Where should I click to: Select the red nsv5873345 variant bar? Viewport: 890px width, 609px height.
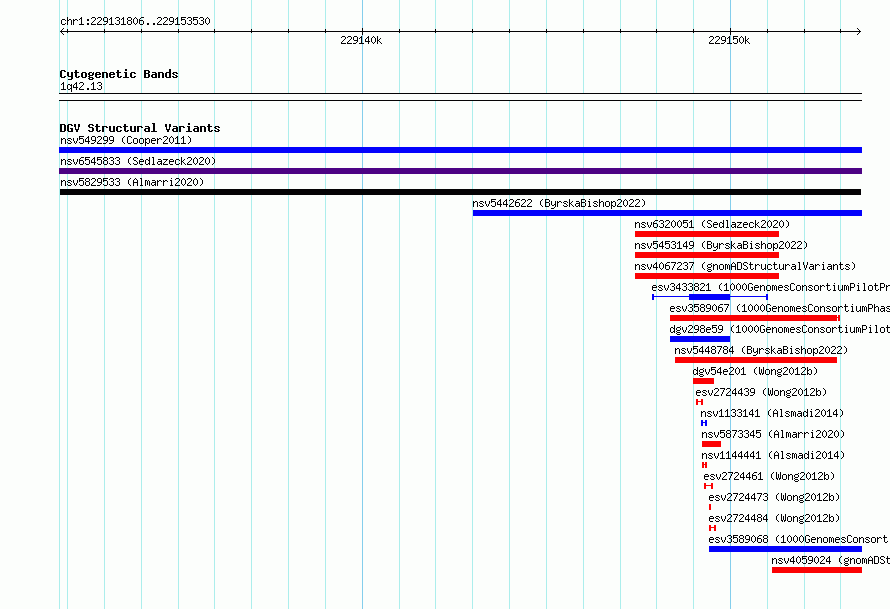point(711,444)
